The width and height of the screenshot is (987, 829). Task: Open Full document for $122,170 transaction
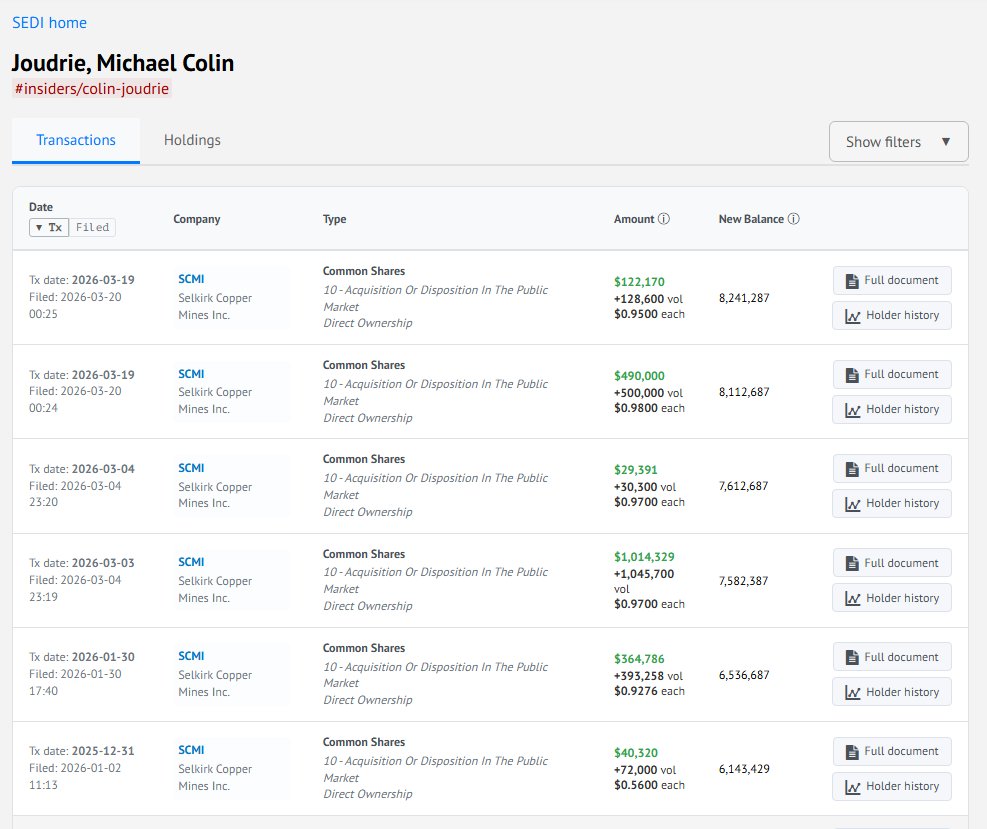[891, 280]
